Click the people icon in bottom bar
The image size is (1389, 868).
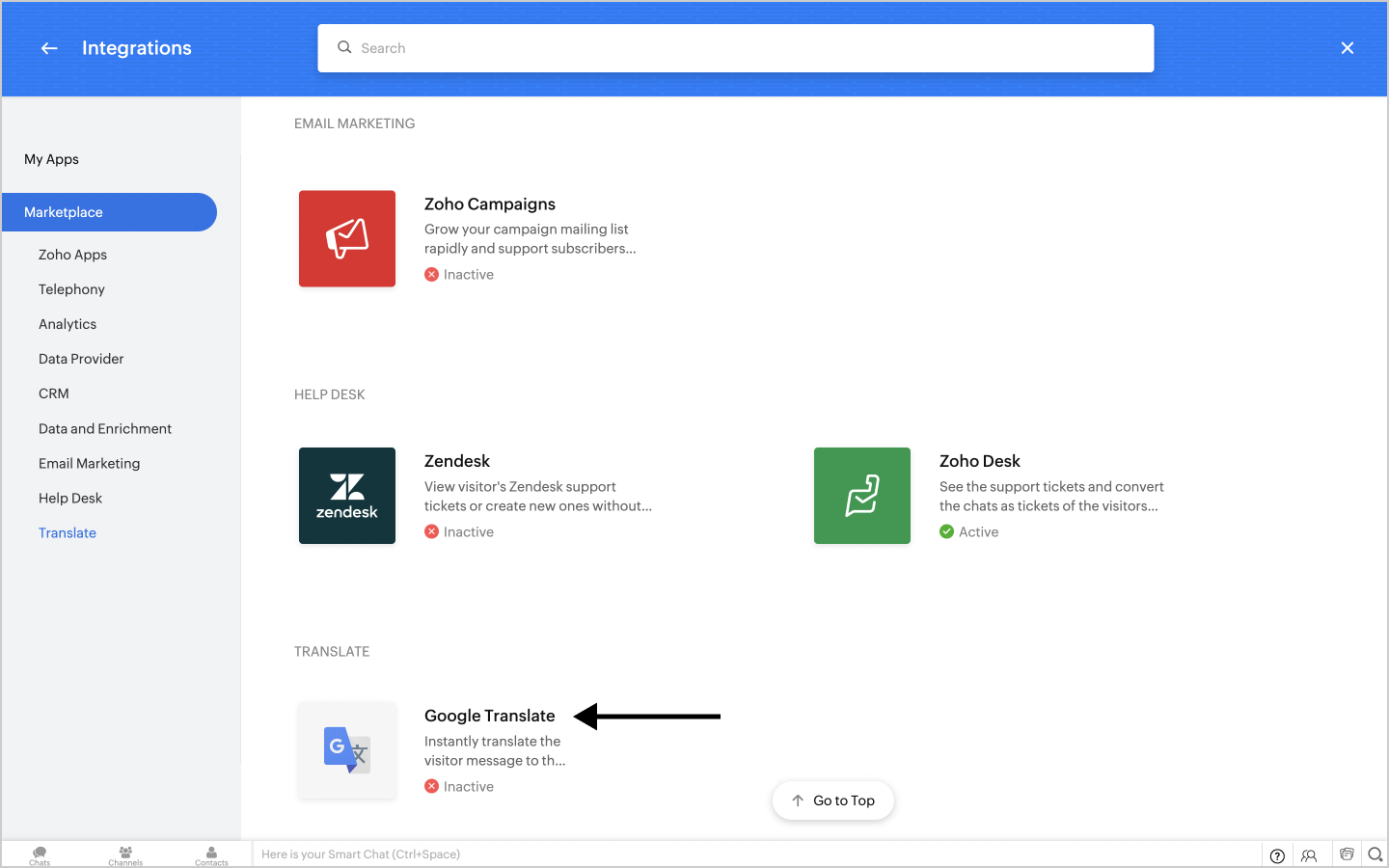[1309, 855]
